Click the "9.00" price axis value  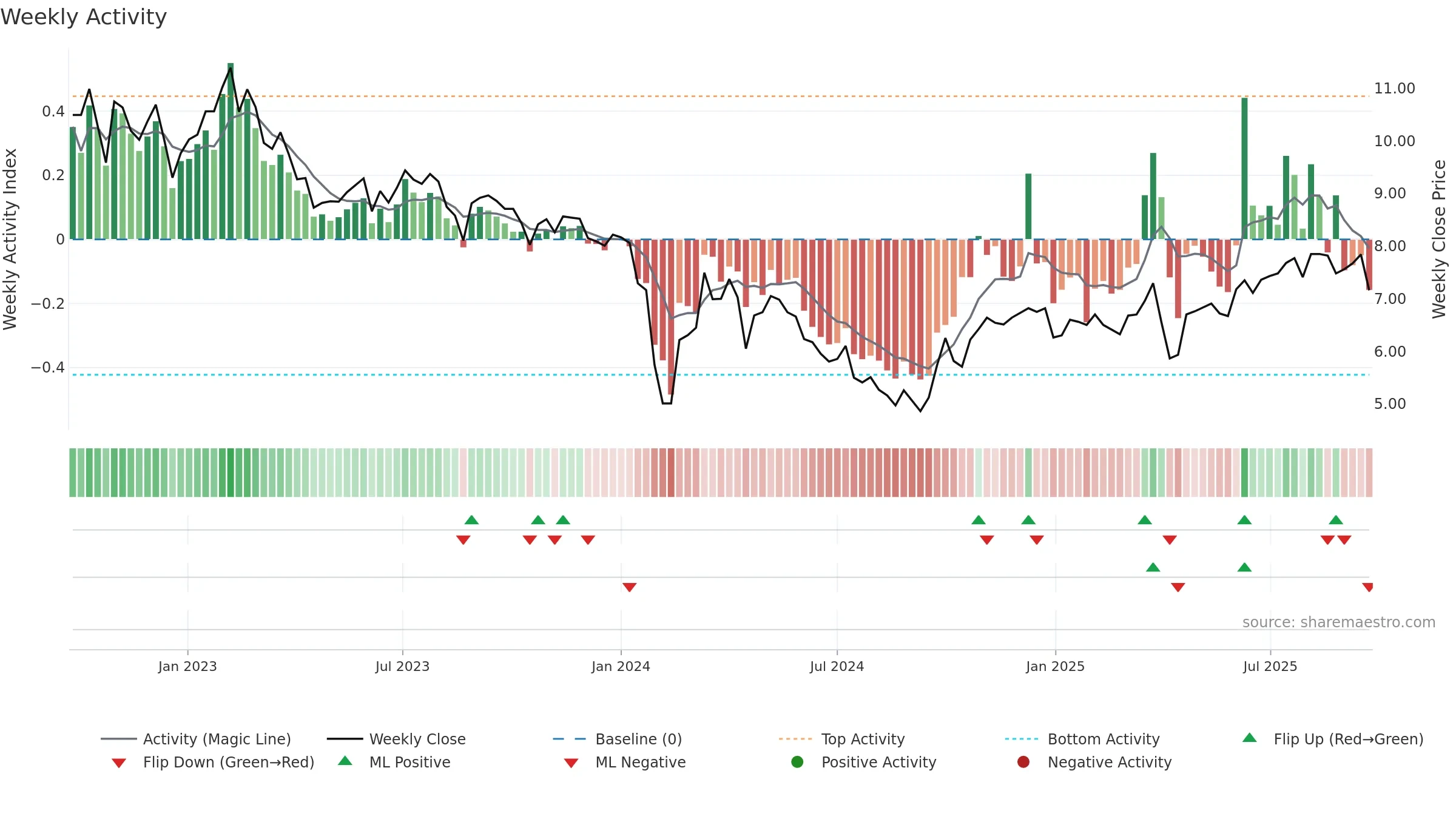click(1390, 194)
